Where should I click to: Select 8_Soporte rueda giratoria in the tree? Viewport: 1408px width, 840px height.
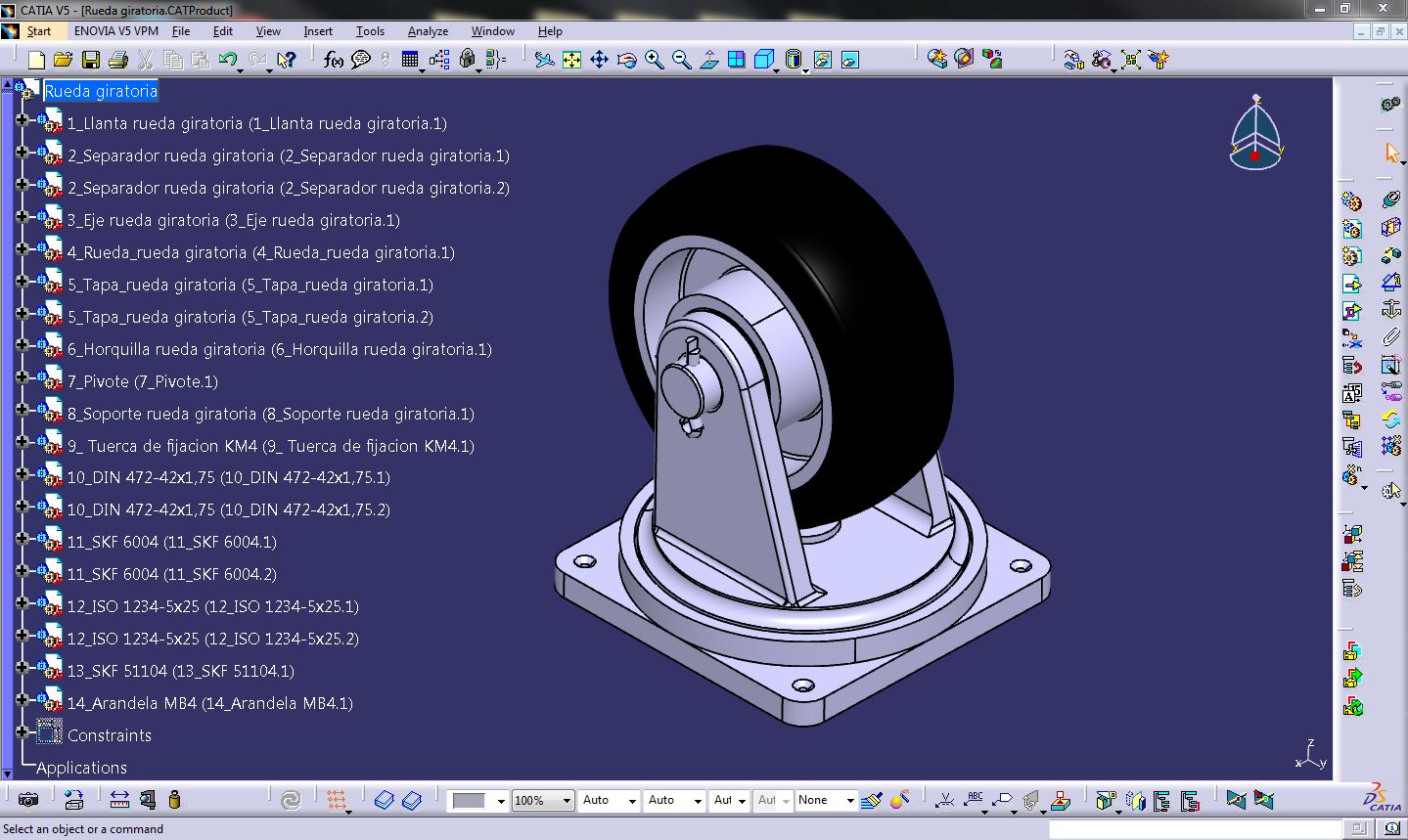270,414
